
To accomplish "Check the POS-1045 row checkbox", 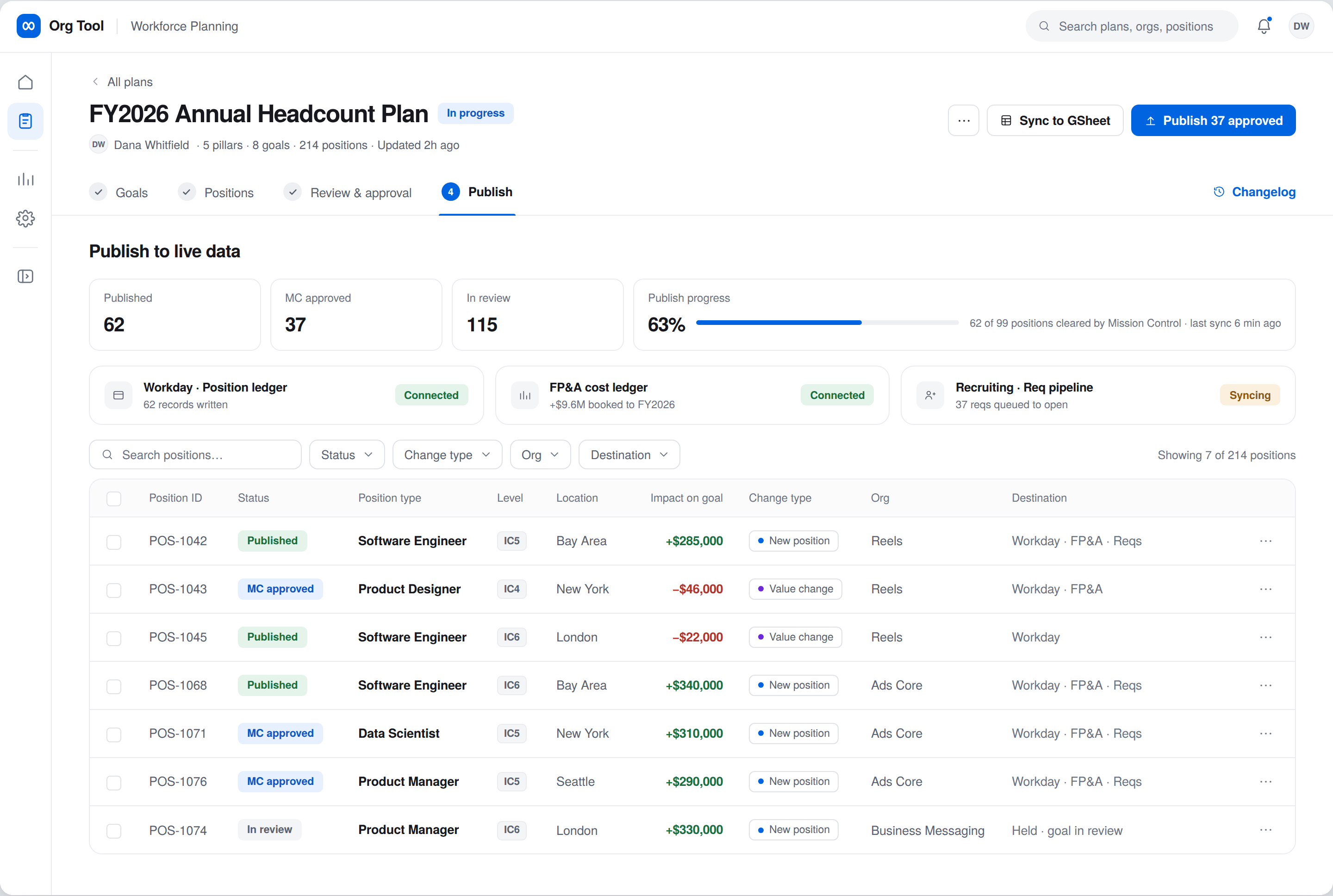I will click(x=114, y=638).
